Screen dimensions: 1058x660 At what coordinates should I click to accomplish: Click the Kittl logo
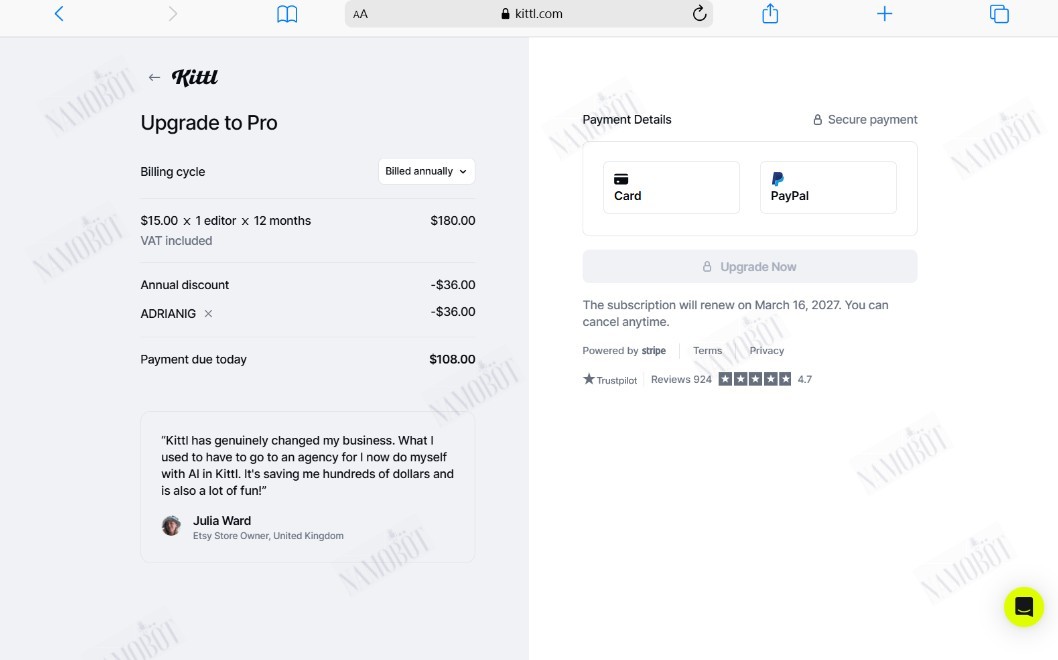coord(195,78)
